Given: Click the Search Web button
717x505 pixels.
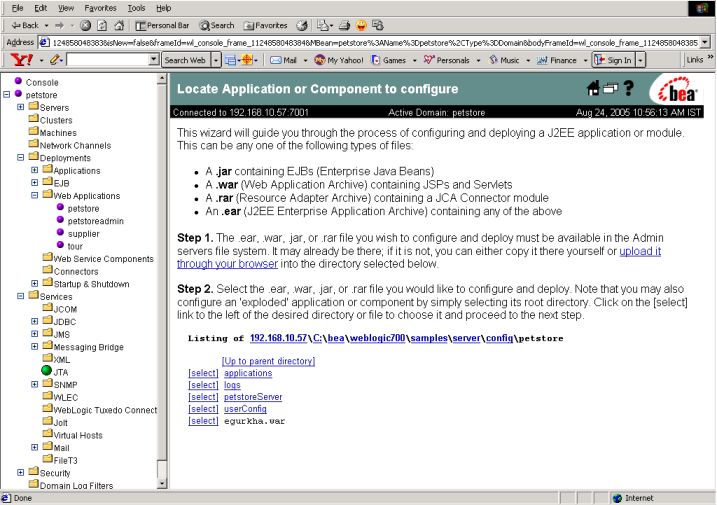Looking at the screenshot, I should (185, 60).
